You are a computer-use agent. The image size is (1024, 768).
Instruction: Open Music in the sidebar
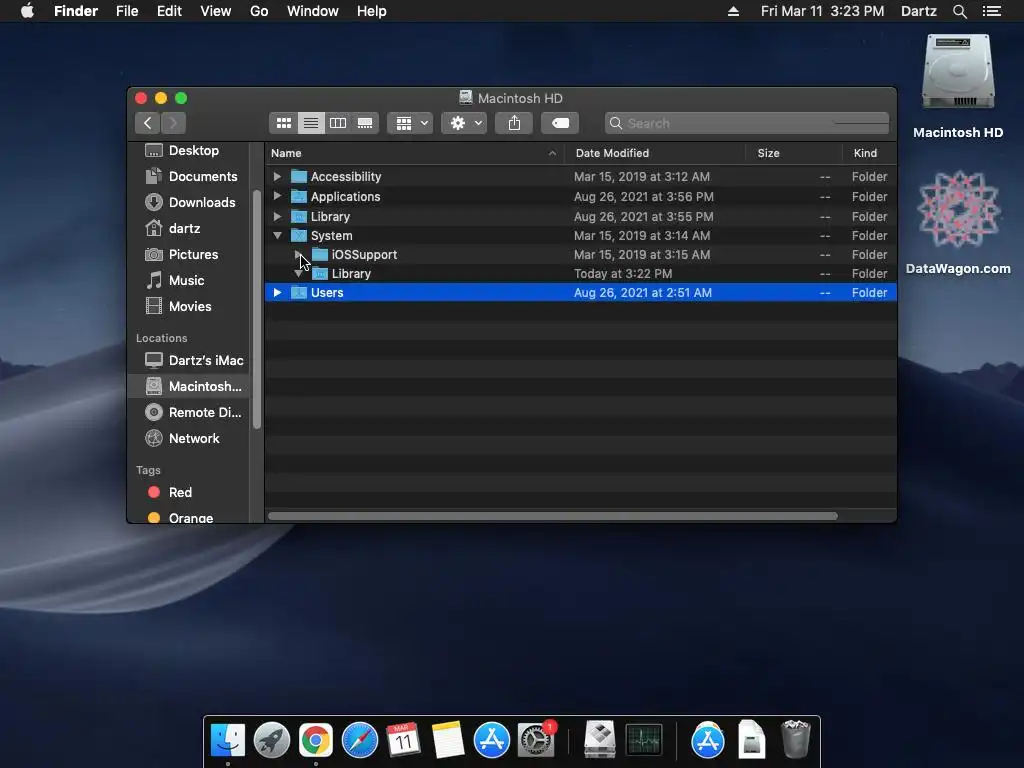[189, 280]
